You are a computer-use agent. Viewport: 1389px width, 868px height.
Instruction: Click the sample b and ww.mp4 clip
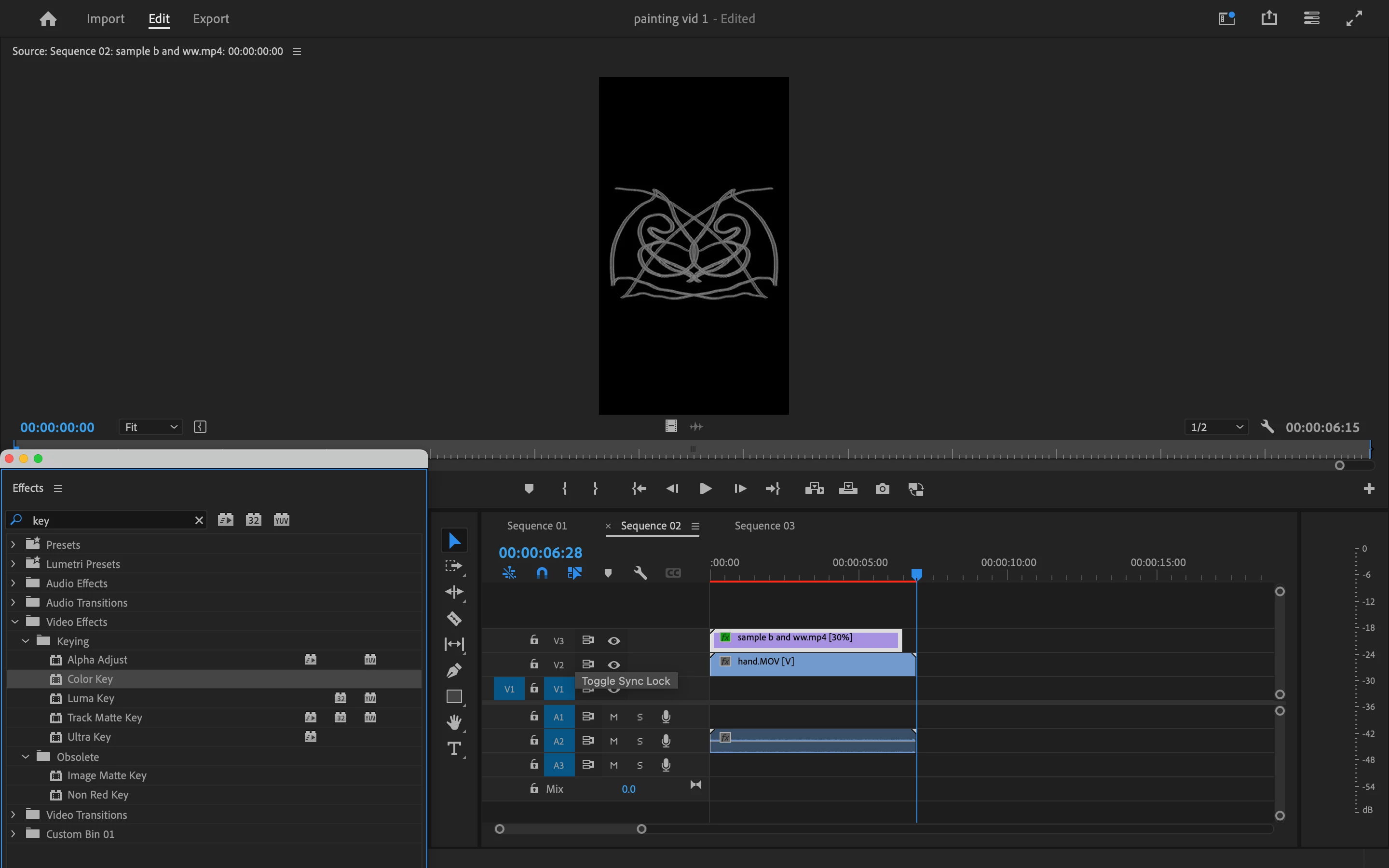804,638
